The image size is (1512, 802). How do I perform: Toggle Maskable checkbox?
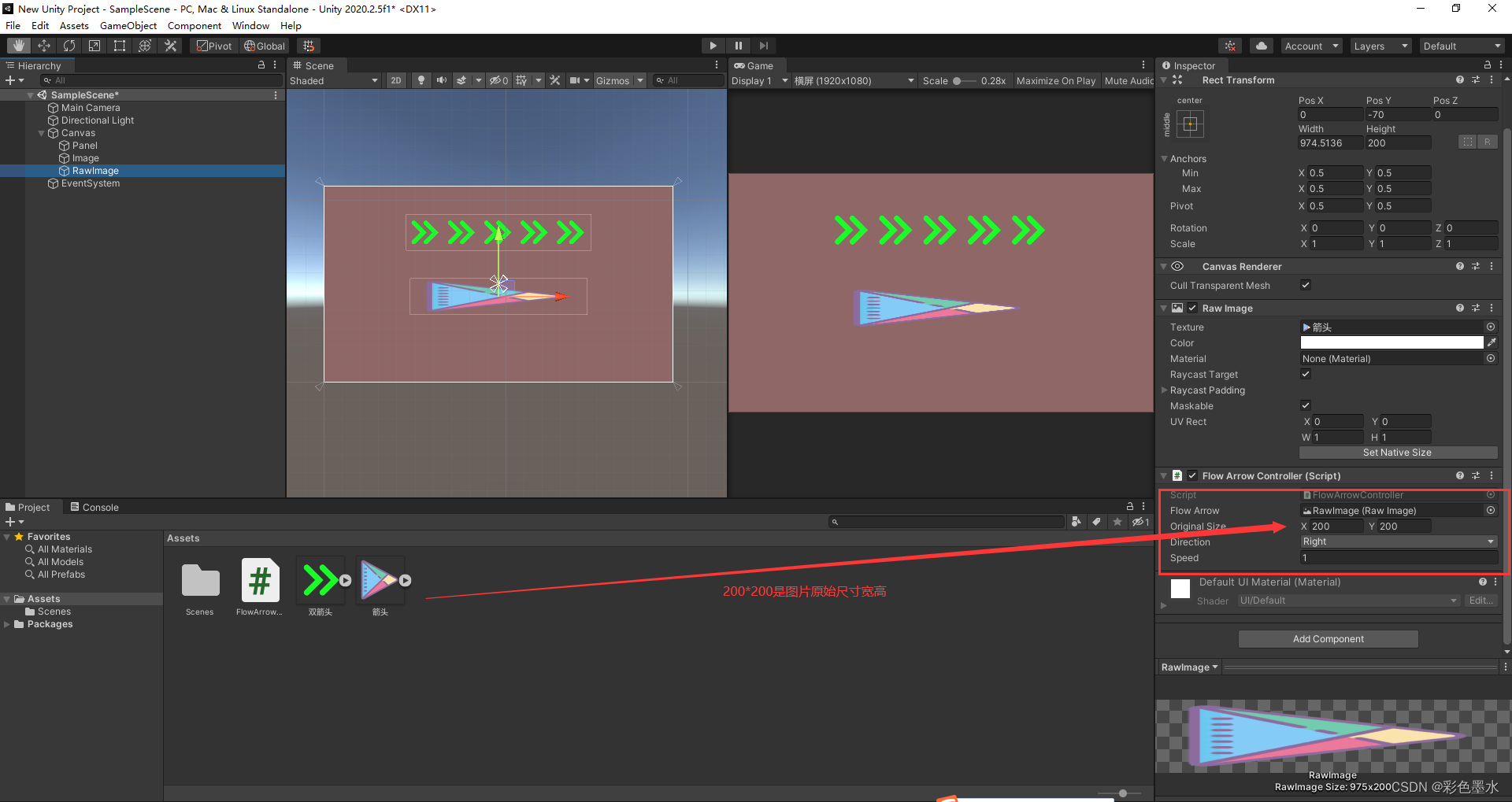(x=1306, y=405)
